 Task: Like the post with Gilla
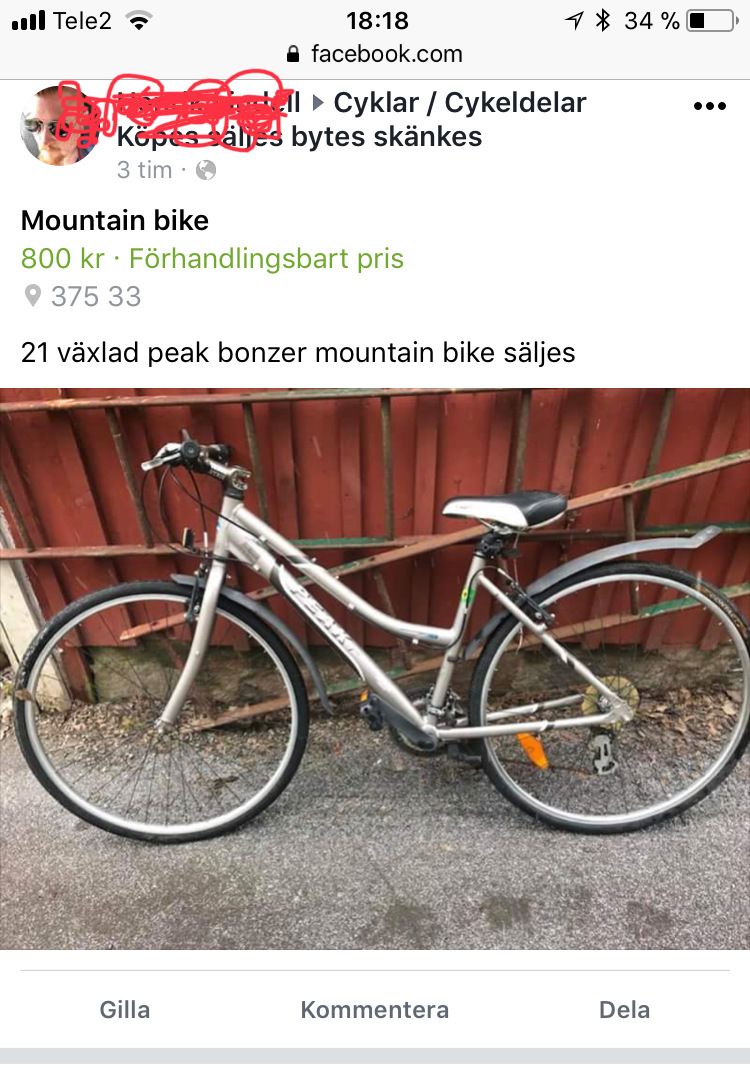[125, 1009]
